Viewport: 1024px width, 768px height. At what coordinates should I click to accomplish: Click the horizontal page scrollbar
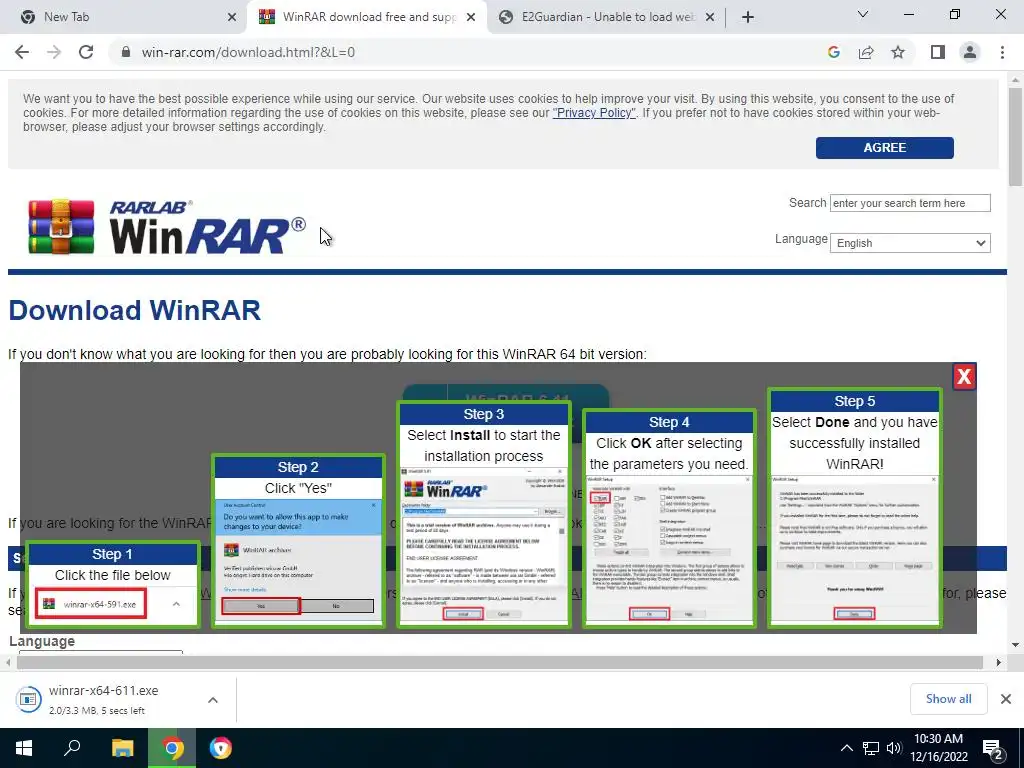(500, 662)
